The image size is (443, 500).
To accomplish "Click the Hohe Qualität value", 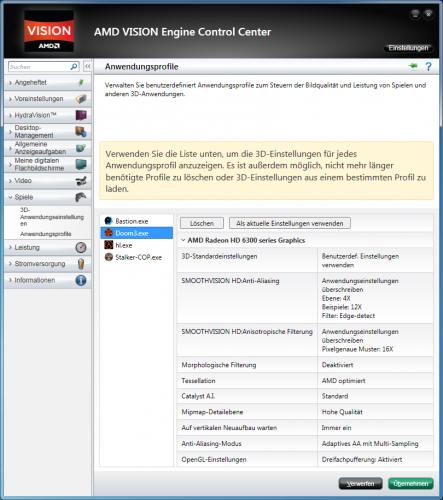I will 342,412.
